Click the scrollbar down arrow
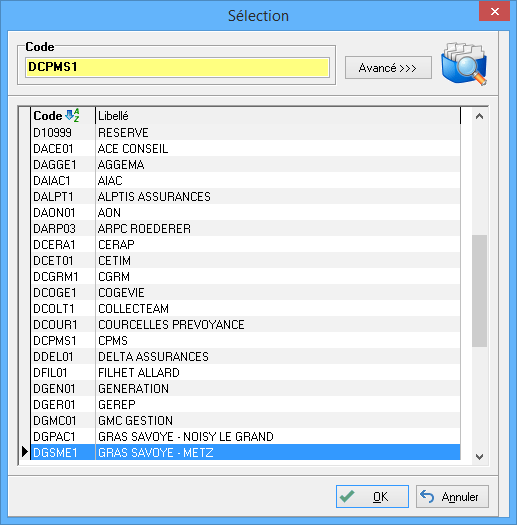This screenshot has width=517, height=525. point(479,457)
